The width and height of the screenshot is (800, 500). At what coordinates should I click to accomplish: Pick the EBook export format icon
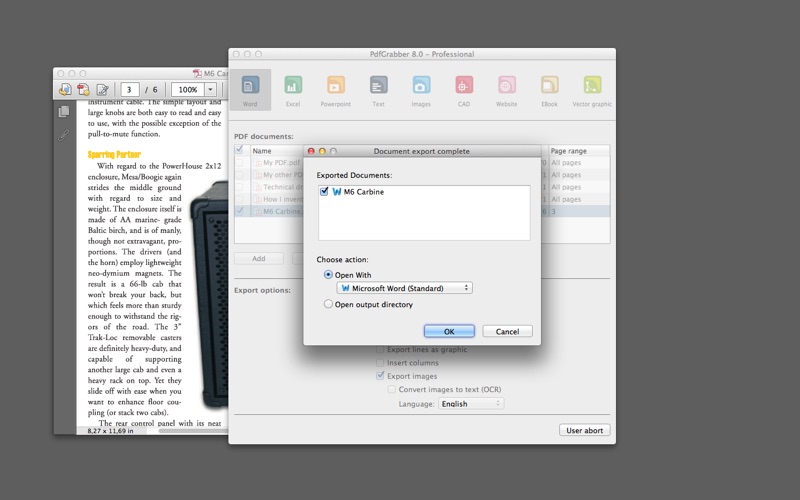(x=549, y=85)
